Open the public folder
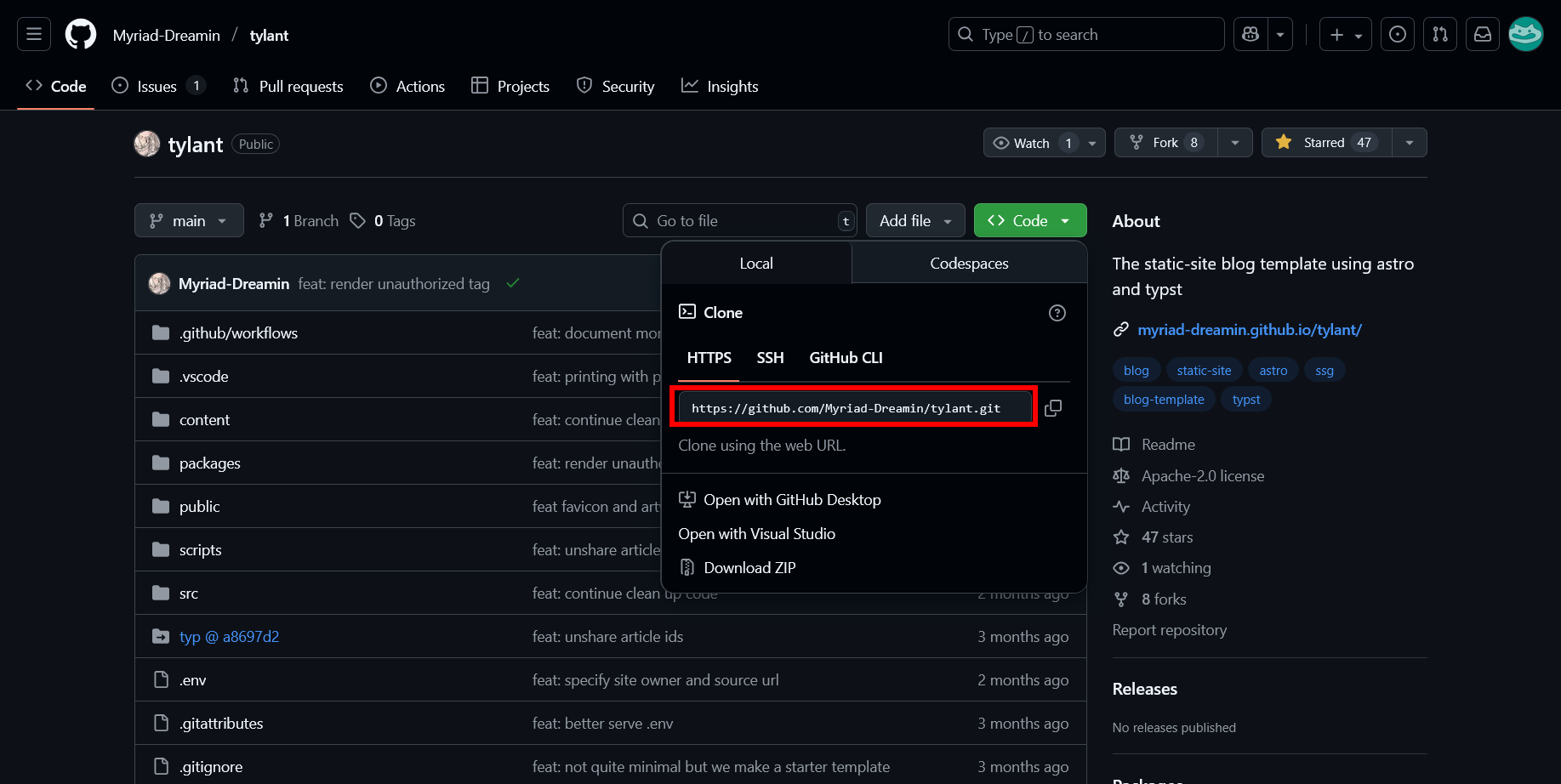The width and height of the screenshot is (1561, 784). 199,506
